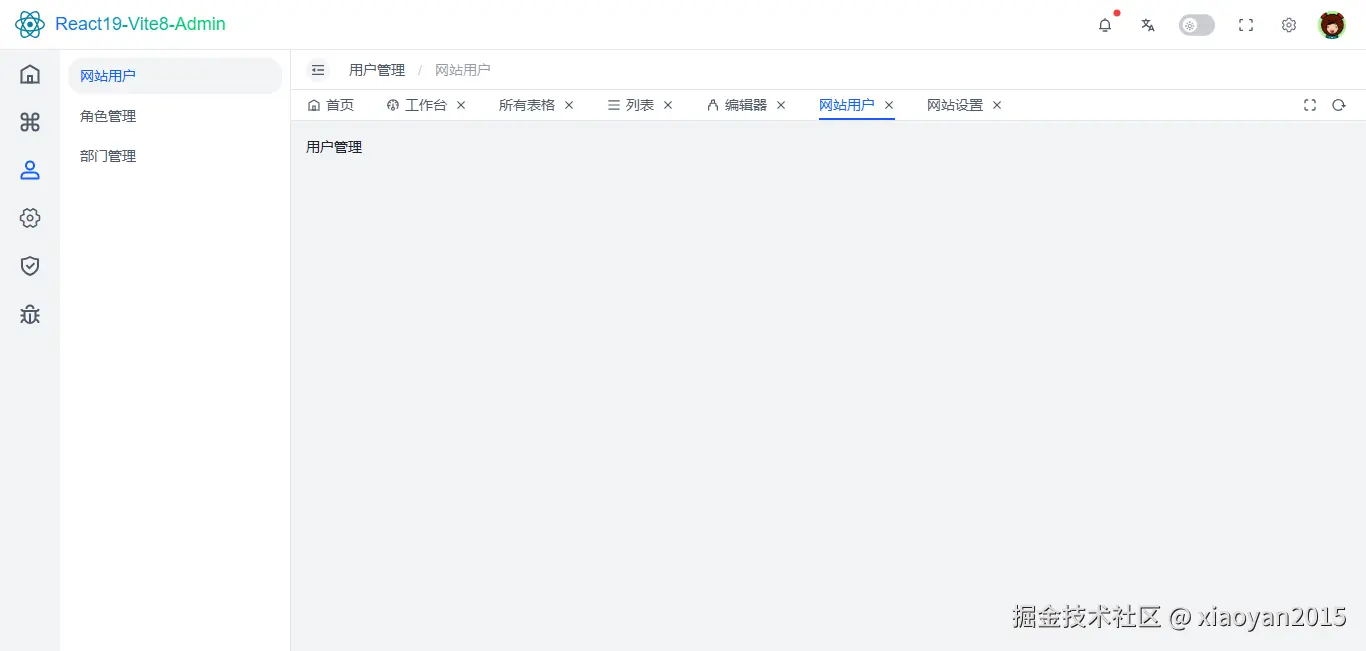Image resolution: width=1366 pixels, height=651 pixels.
Task: Open the language translation switcher
Action: click(x=1148, y=25)
